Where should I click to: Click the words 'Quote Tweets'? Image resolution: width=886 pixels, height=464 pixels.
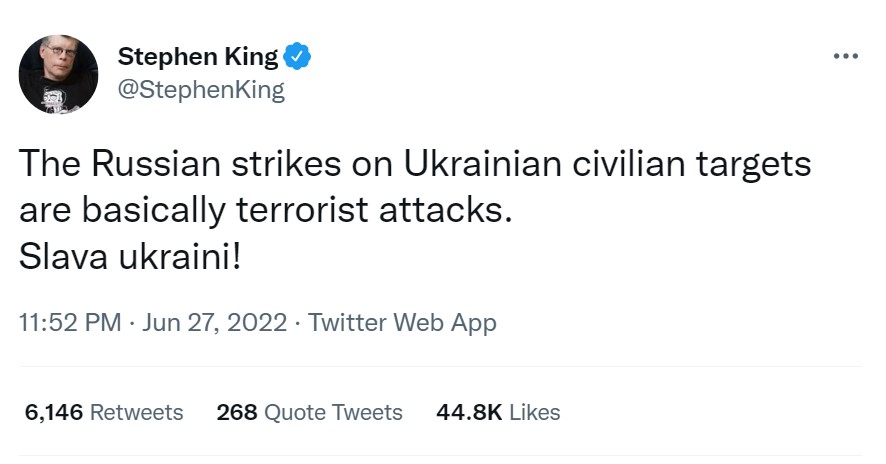[x=334, y=412]
